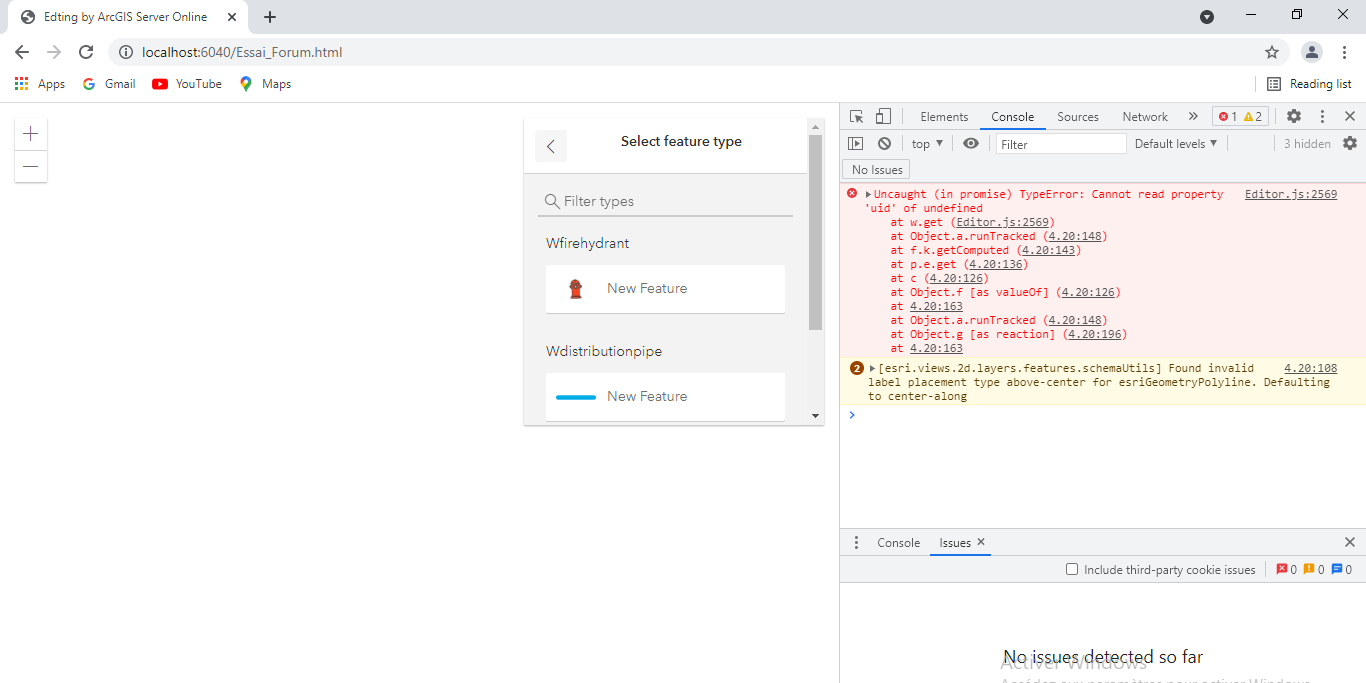
Task: Open the Chrome profile avatar
Action: pyautogui.click(x=1312, y=52)
